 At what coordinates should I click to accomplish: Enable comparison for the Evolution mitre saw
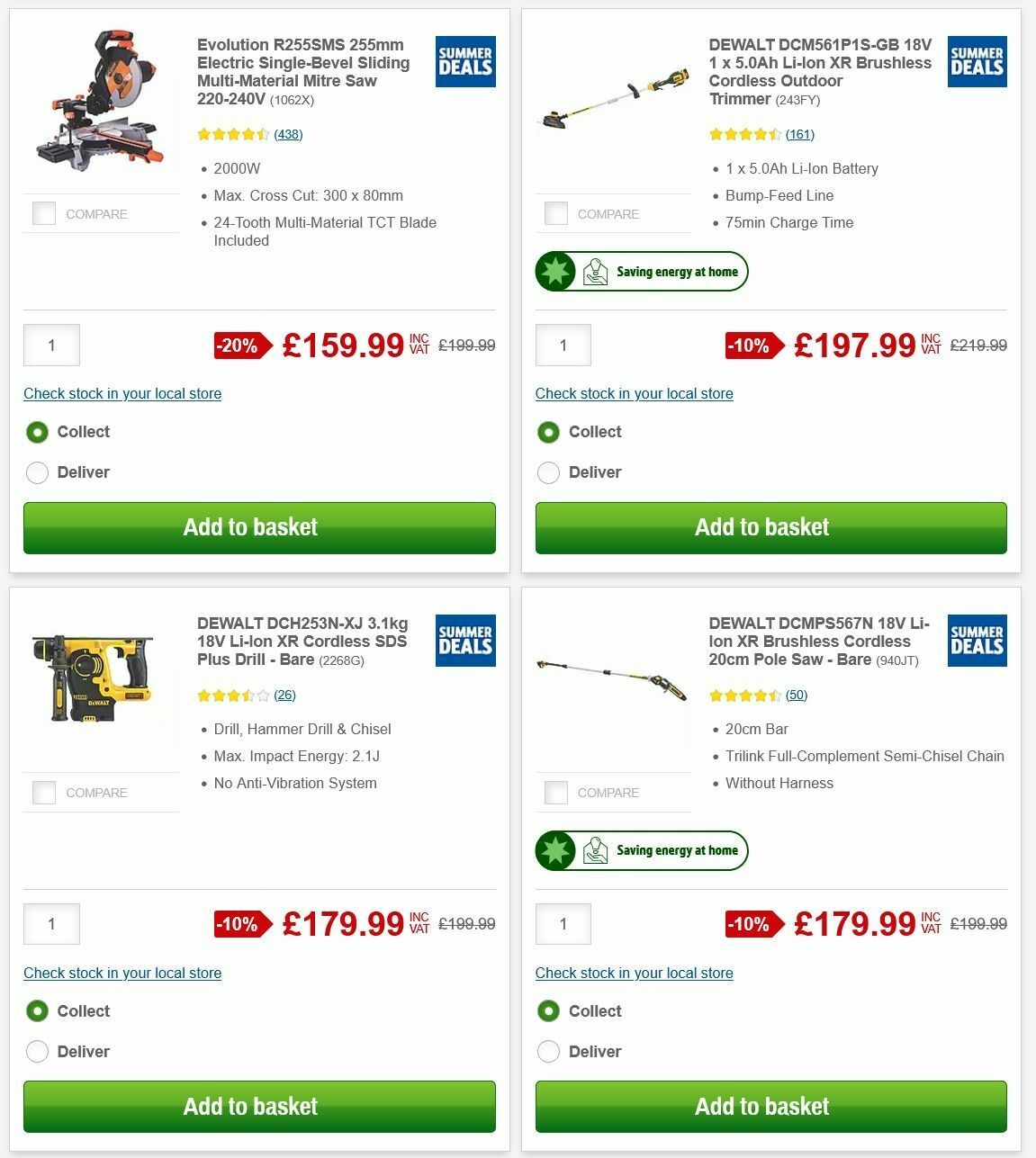(x=43, y=213)
